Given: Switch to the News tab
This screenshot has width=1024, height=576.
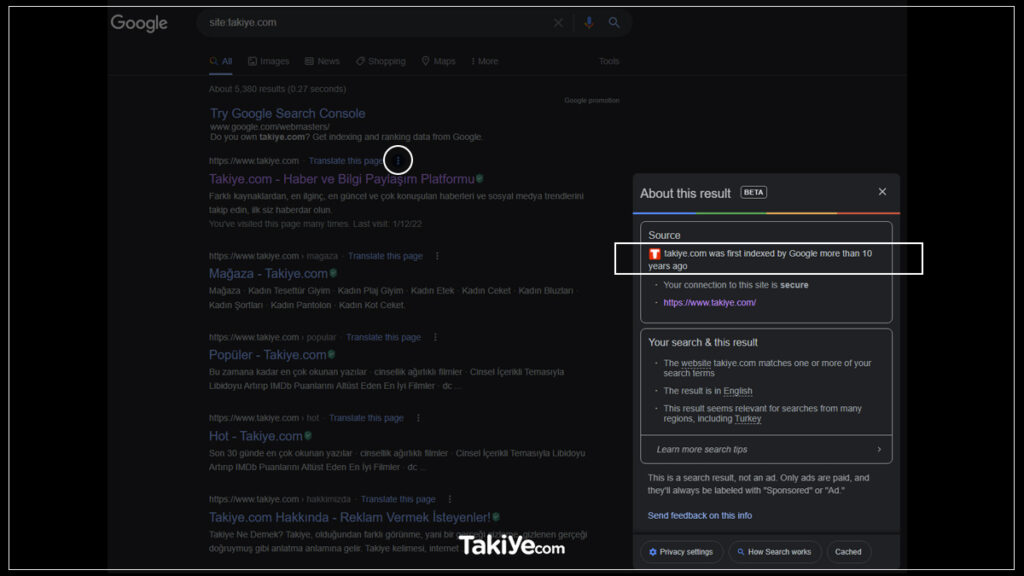Looking at the screenshot, I should pyautogui.click(x=322, y=61).
